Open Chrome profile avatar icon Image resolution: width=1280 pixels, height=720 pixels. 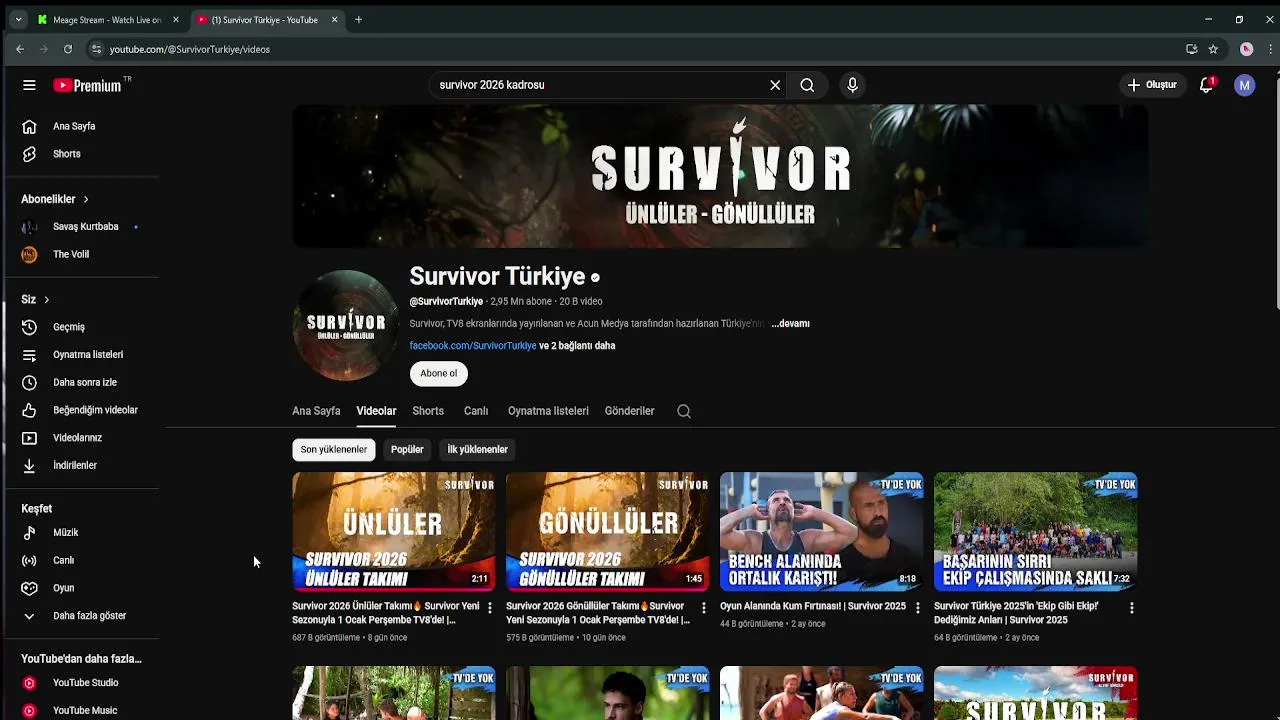[x=1246, y=49]
